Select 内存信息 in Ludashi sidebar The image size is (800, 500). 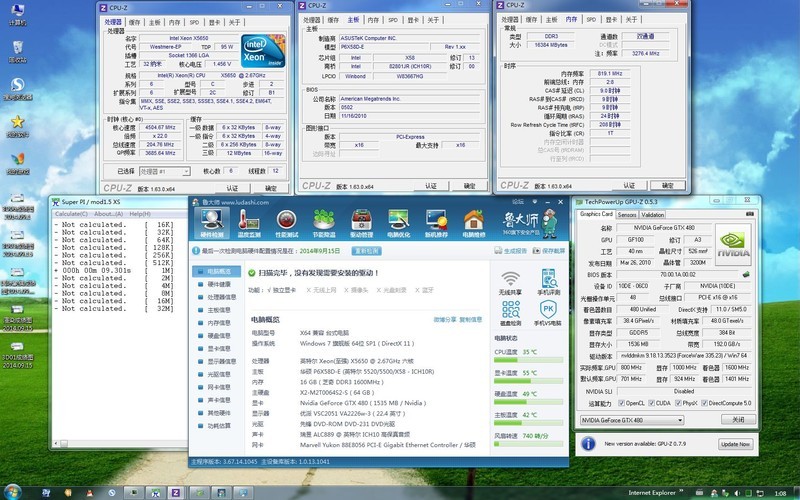217,323
